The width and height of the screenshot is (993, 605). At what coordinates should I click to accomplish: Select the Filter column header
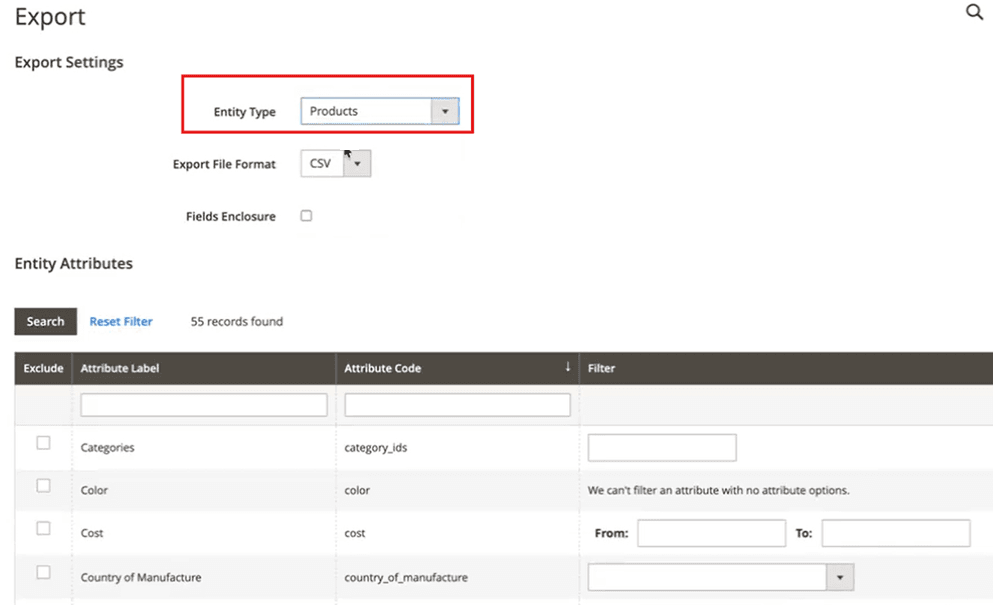786,368
